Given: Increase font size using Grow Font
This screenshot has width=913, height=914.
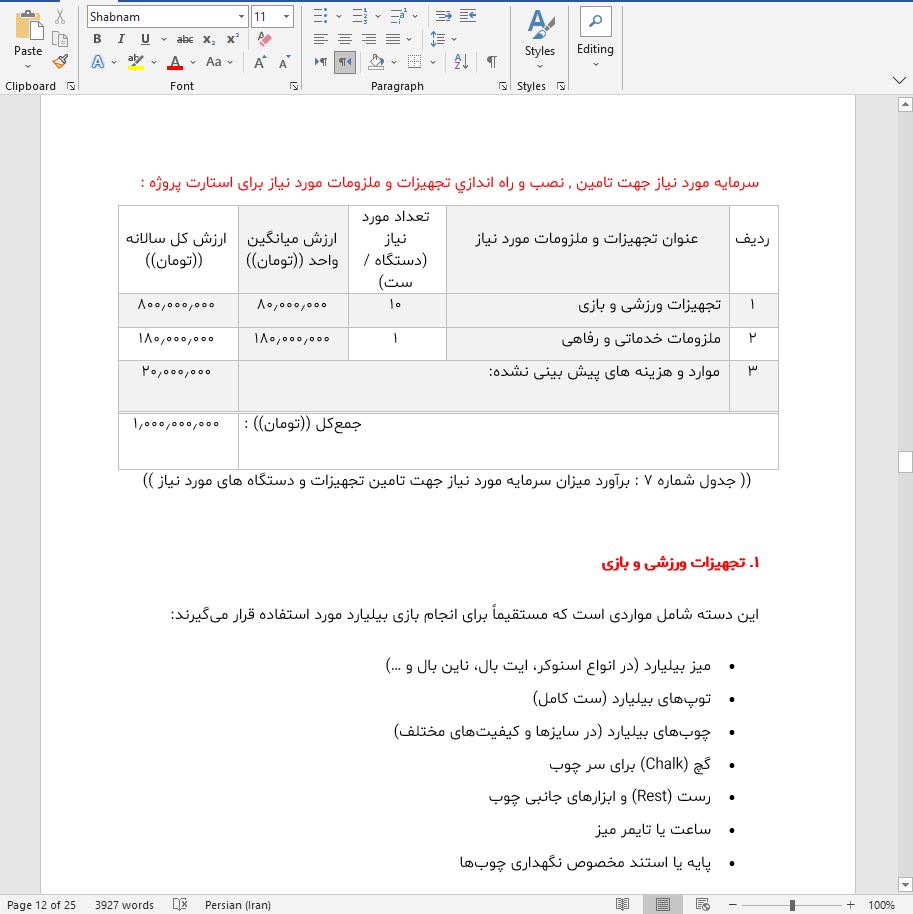Looking at the screenshot, I should pyautogui.click(x=259, y=62).
